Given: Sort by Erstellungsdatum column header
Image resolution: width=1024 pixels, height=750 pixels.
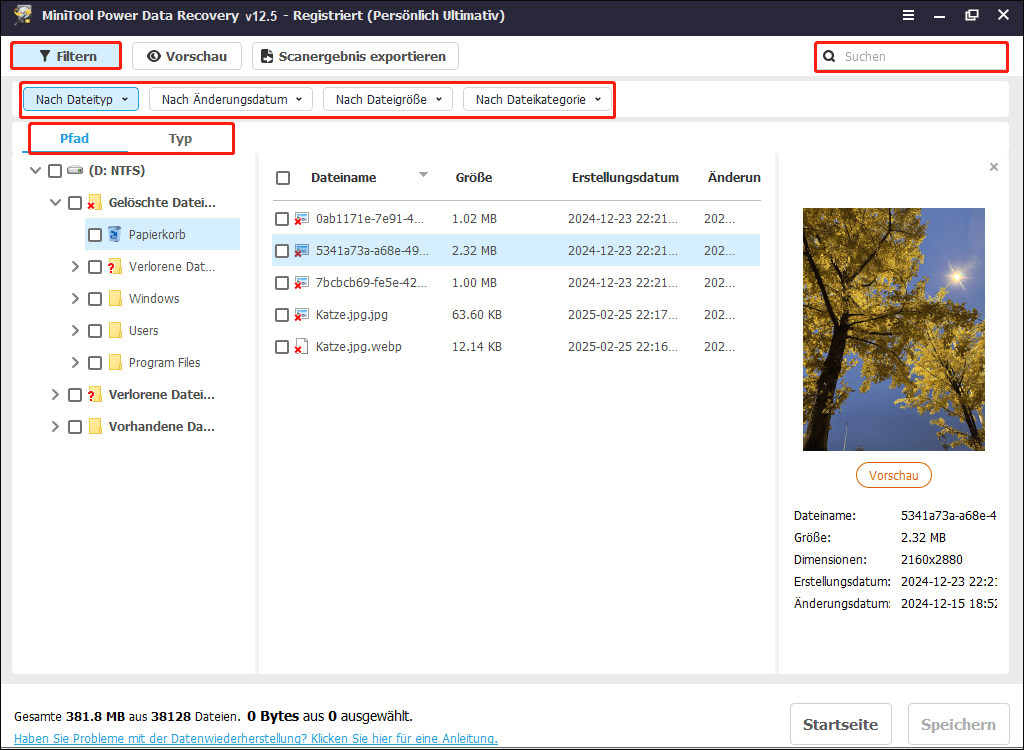Looking at the screenshot, I should 625,178.
